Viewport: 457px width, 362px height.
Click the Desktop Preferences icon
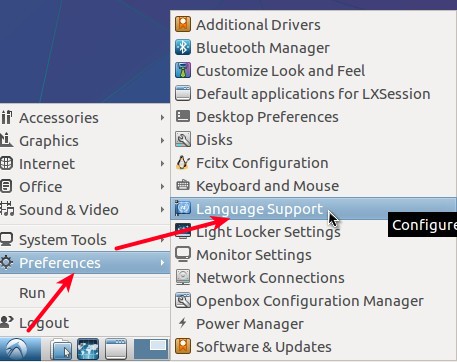click(183, 116)
